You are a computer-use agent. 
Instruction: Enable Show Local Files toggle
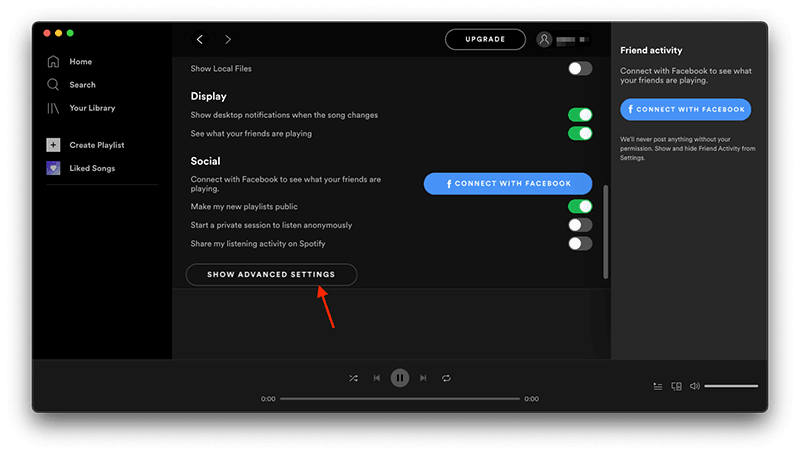pos(580,68)
